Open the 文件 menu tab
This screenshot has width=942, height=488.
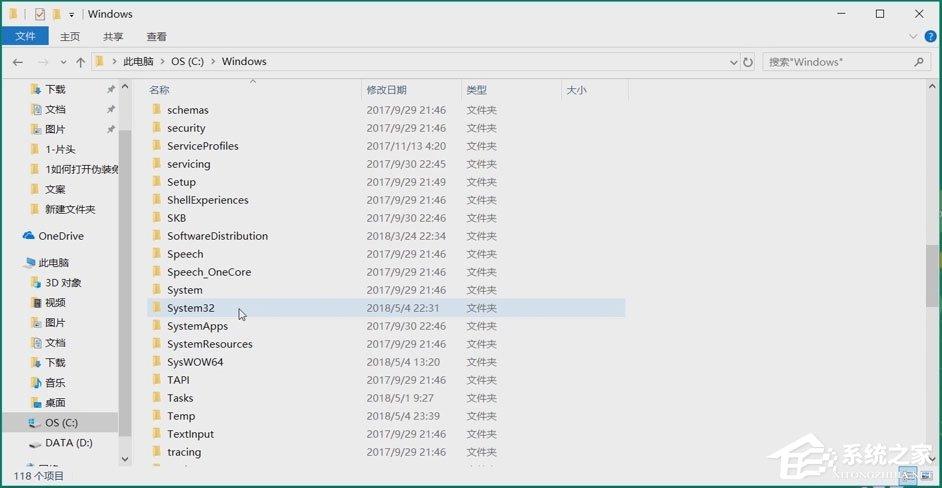click(25, 36)
